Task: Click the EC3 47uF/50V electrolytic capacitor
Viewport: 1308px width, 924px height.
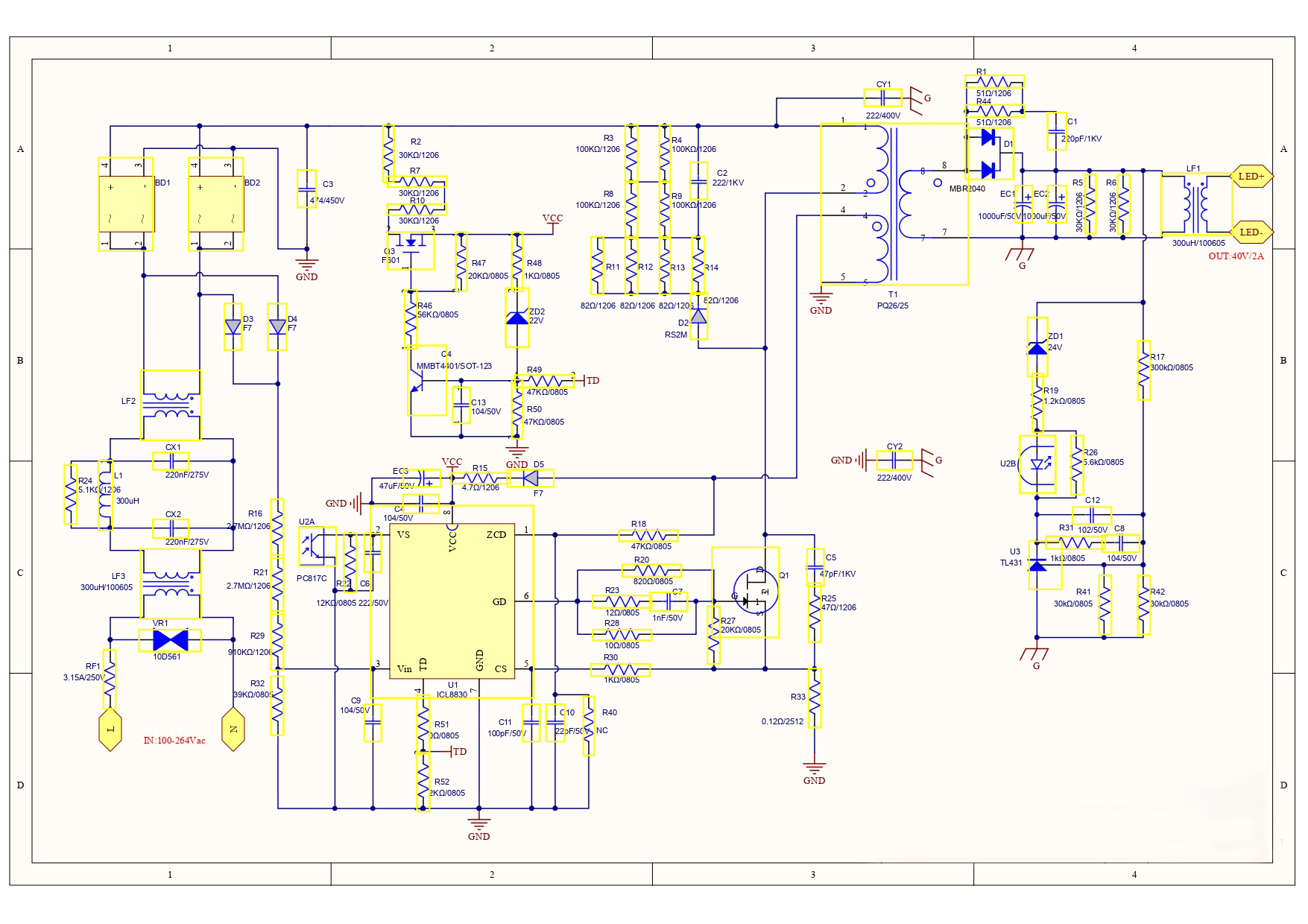Action: click(x=421, y=478)
